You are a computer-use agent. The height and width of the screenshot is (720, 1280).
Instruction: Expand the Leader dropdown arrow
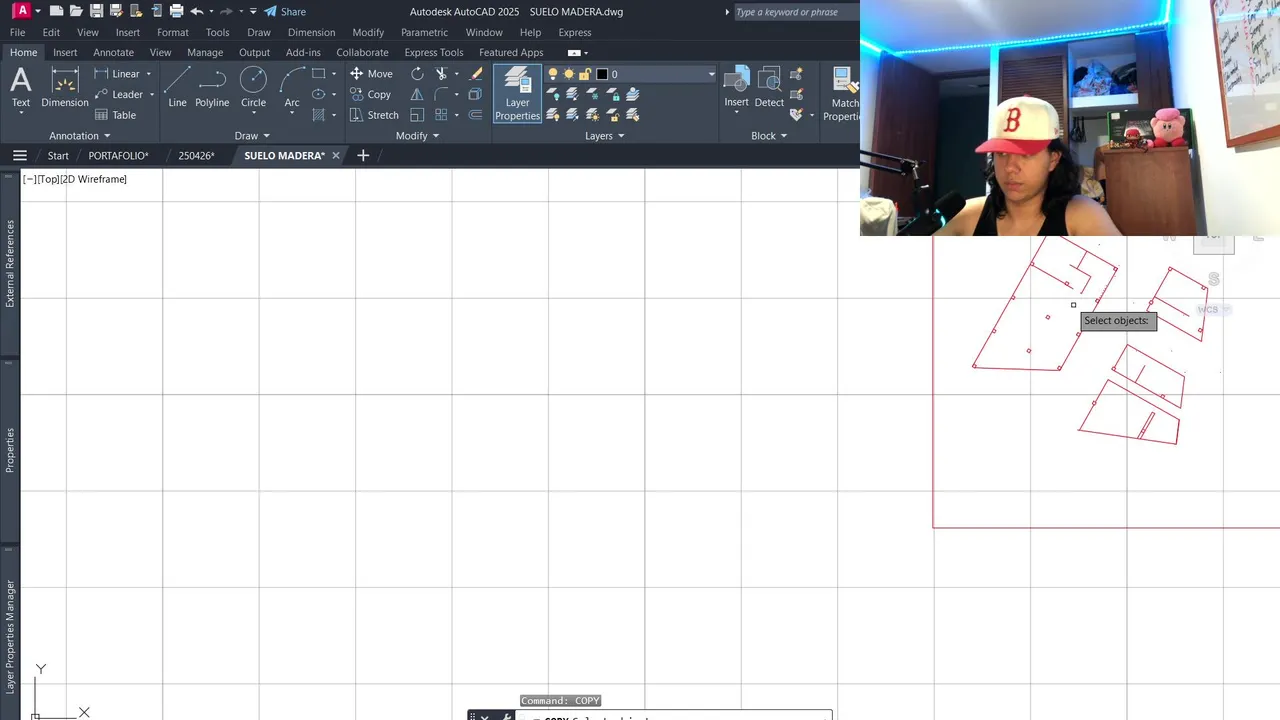[152, 94]
